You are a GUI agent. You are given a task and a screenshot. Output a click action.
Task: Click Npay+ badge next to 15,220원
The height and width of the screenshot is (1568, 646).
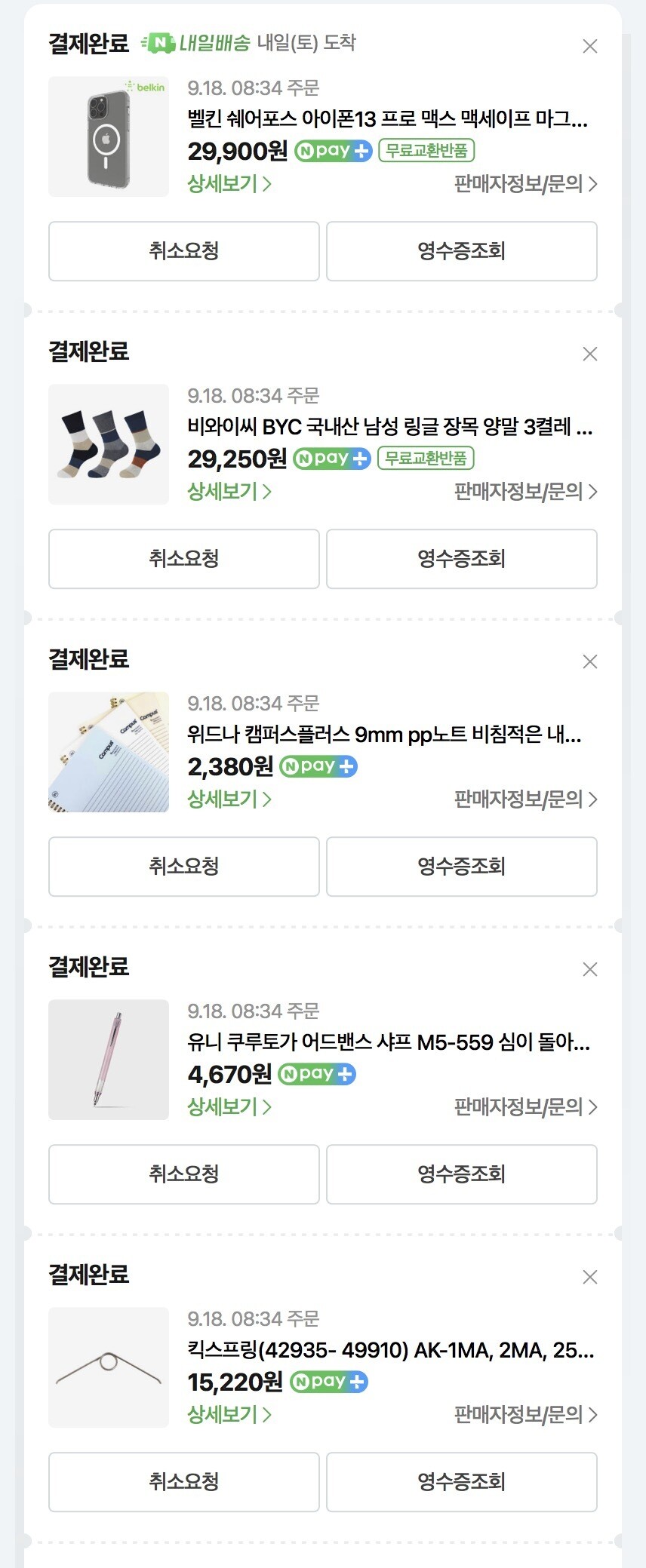328,1381
